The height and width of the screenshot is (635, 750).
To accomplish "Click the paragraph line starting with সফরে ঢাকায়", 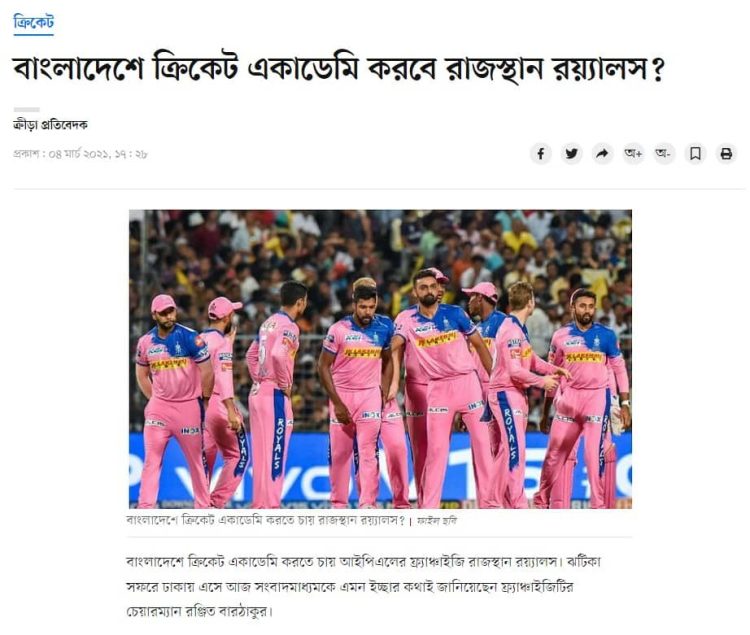I will tap(350, 587).
